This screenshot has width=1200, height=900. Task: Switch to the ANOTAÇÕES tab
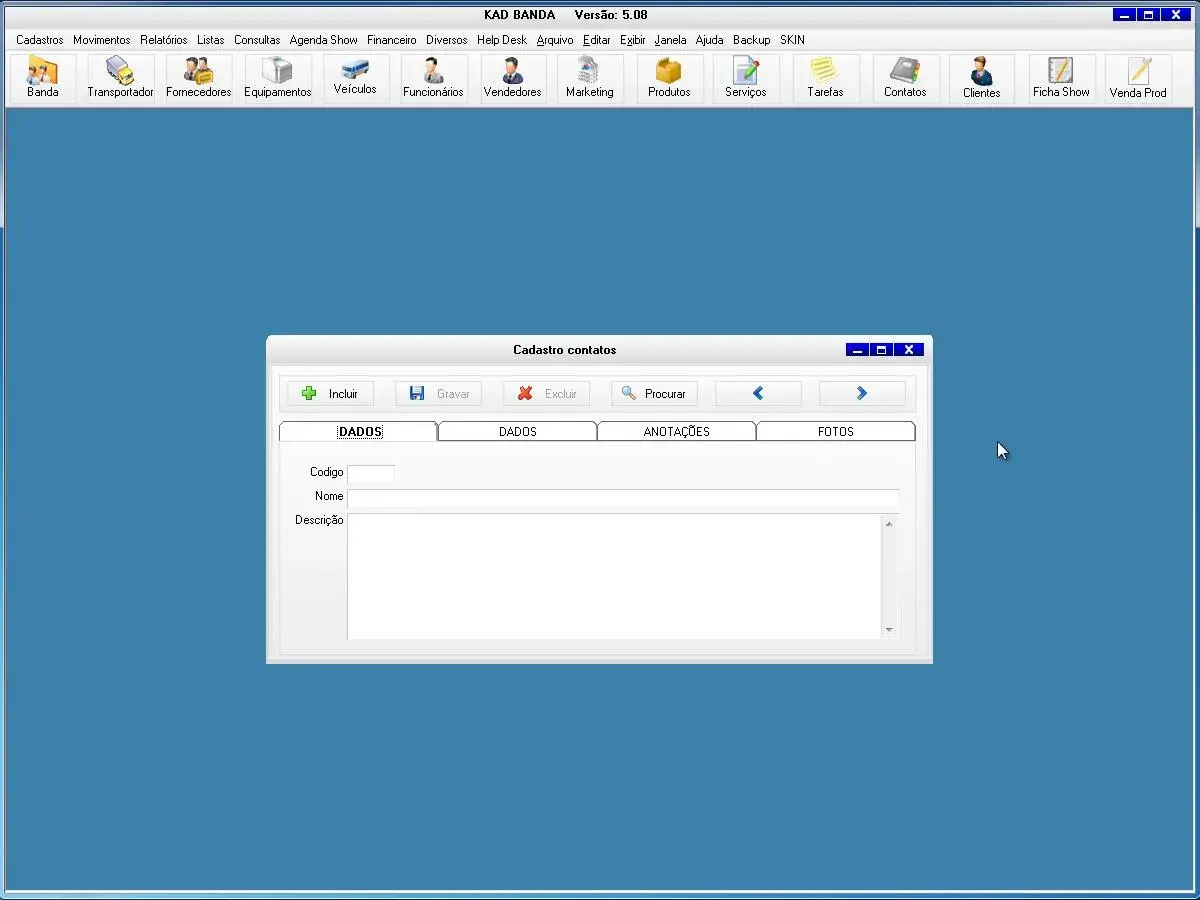point(676,432)
